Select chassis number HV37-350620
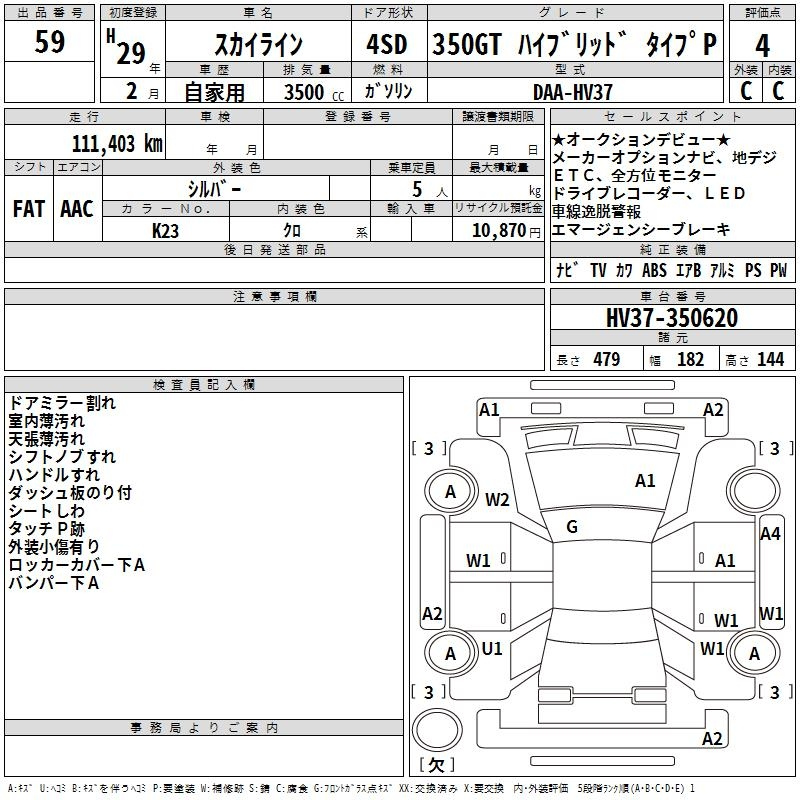The width and height of the screenshot is (800, 800). (x=672, y=318)
